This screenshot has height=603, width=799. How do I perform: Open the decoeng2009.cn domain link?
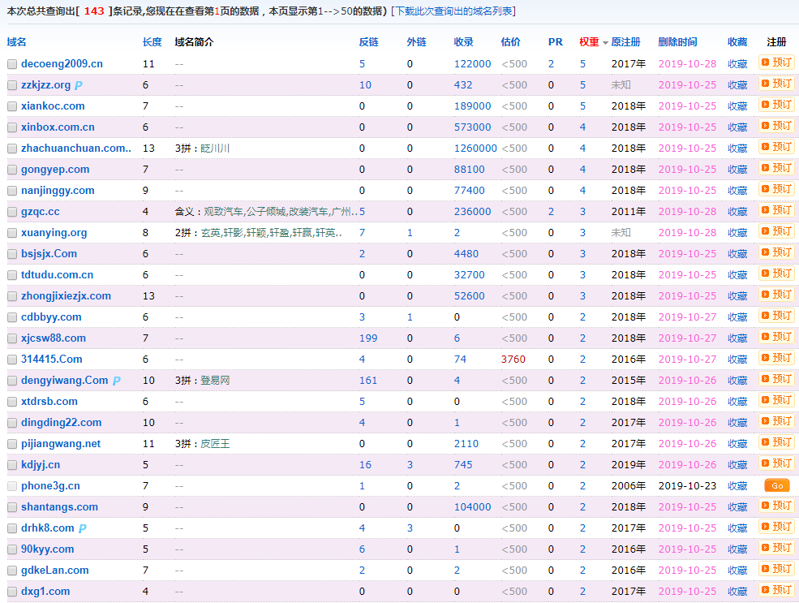pyautogui.click(x=62, y=64)
